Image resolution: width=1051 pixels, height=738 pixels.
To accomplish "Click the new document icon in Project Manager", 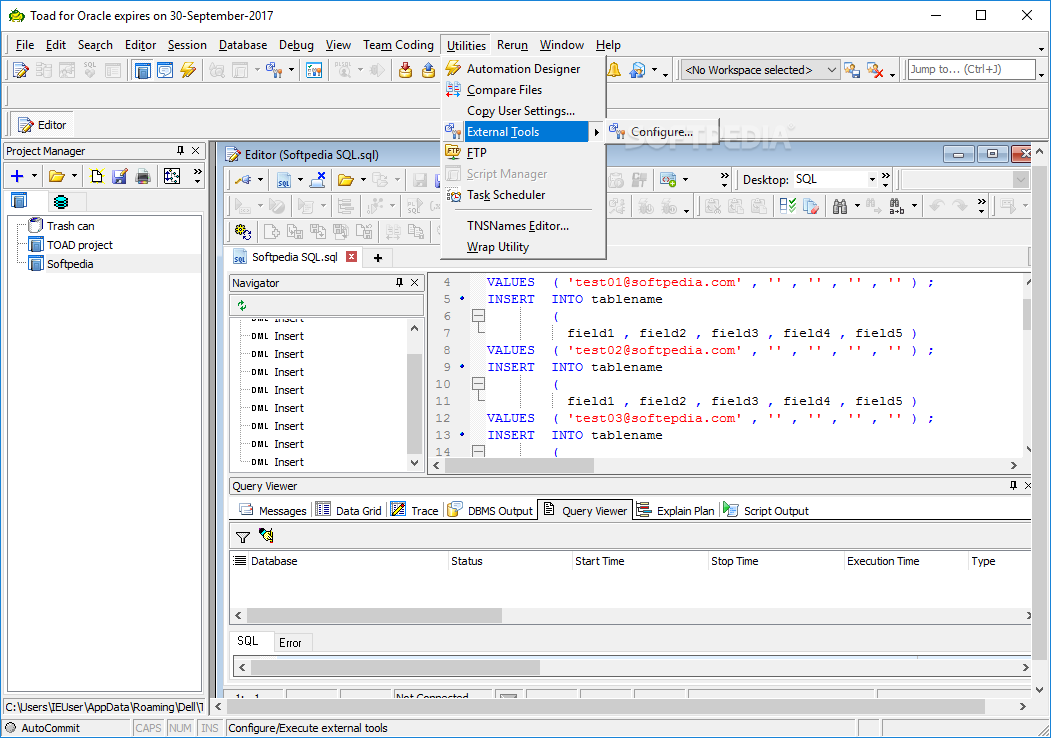I will [97, 176].
